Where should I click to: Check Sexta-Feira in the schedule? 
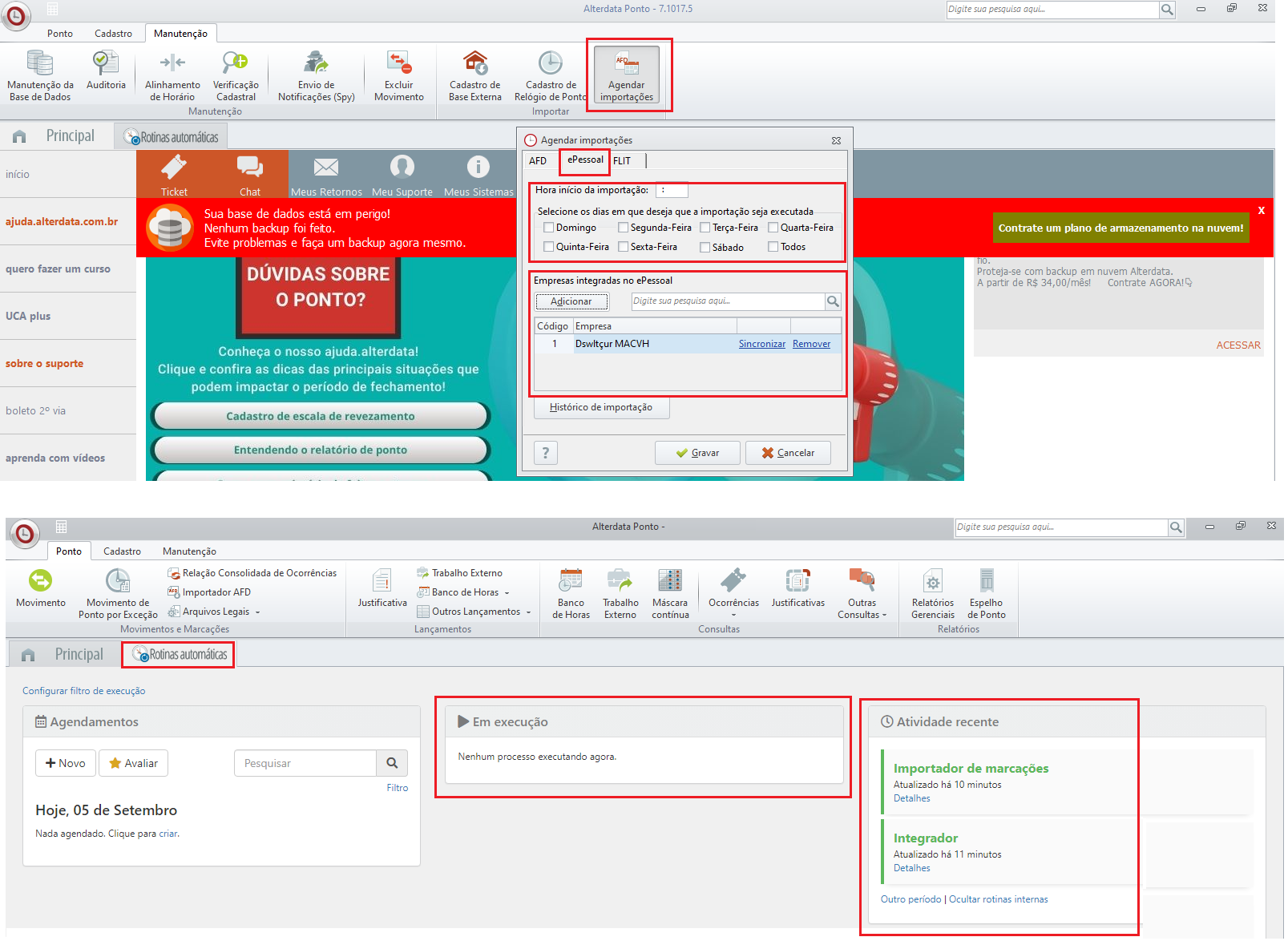point(624,247)
